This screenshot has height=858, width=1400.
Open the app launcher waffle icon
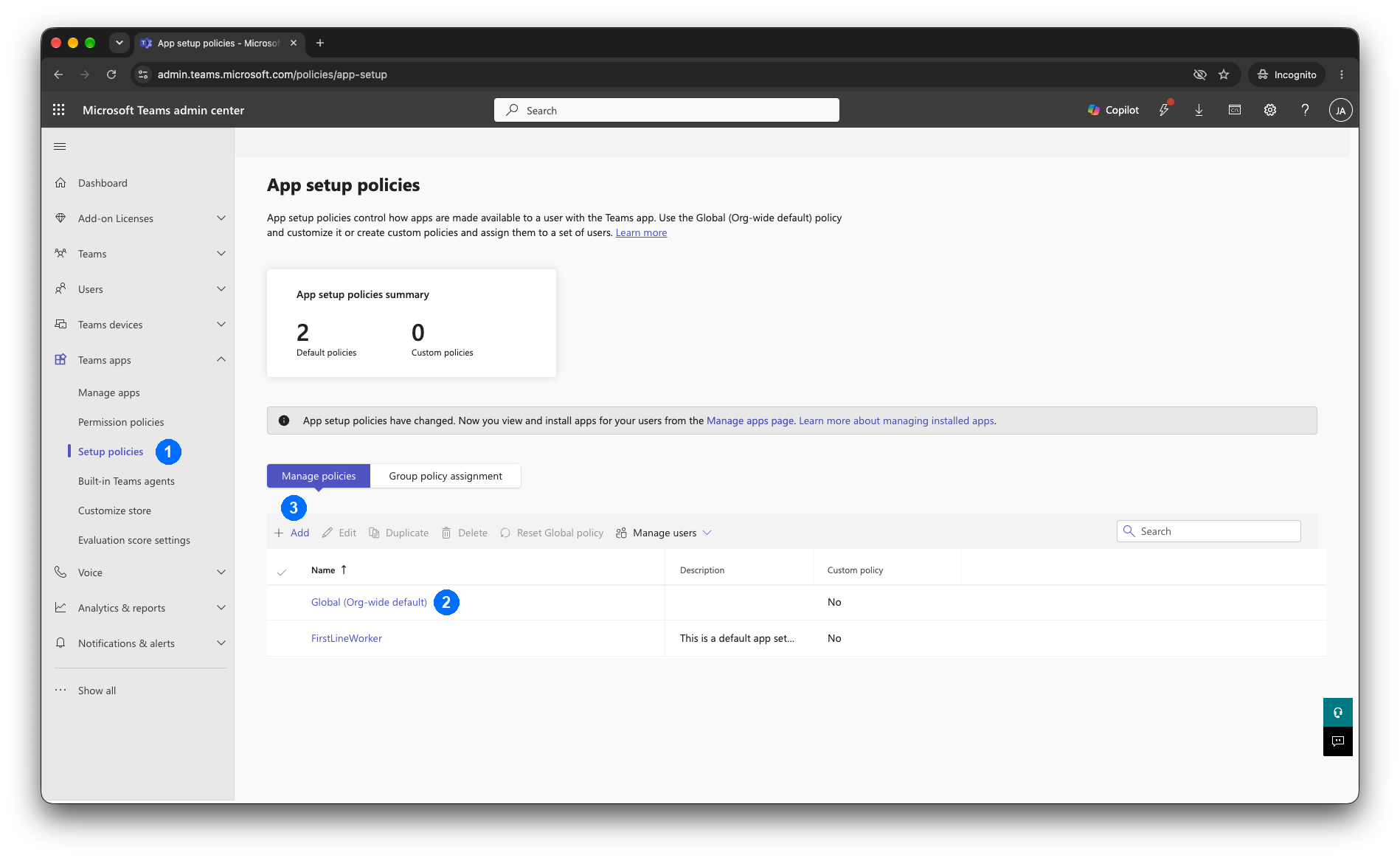pos(59,110)
